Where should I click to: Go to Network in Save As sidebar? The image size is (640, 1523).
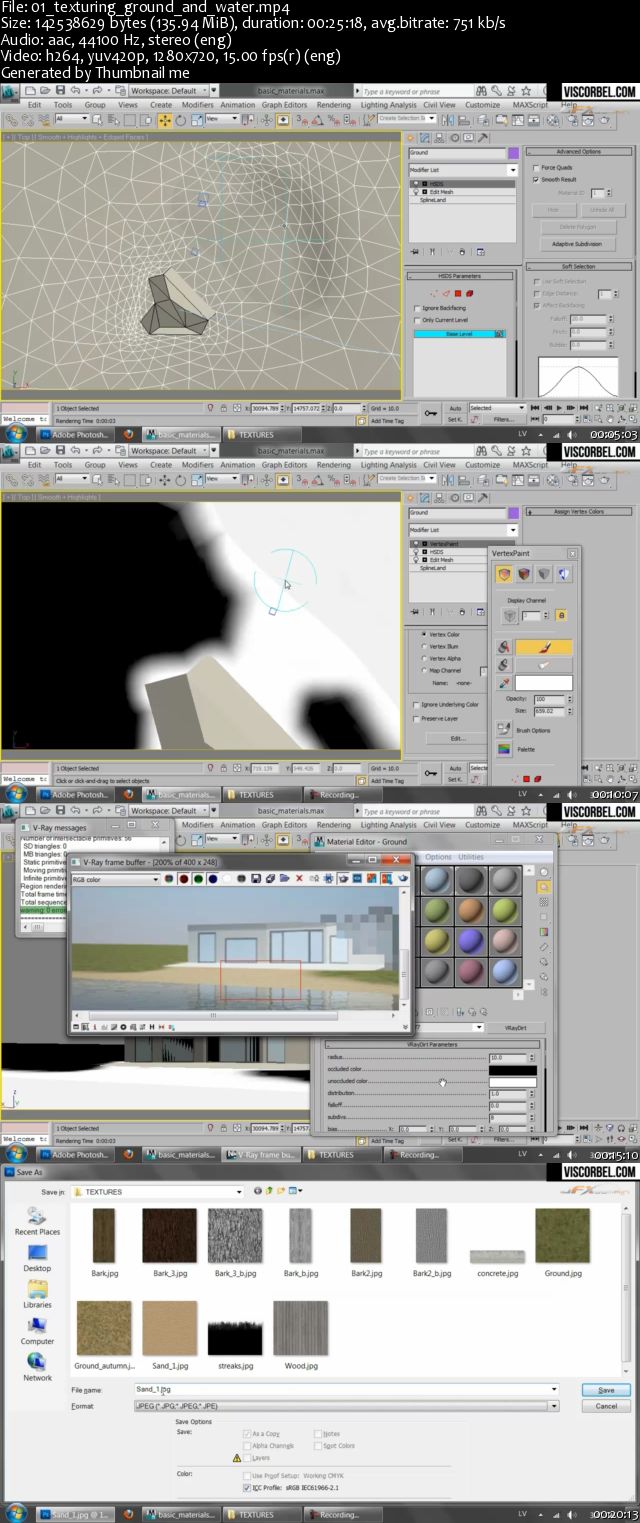(x=37, y=1367)
